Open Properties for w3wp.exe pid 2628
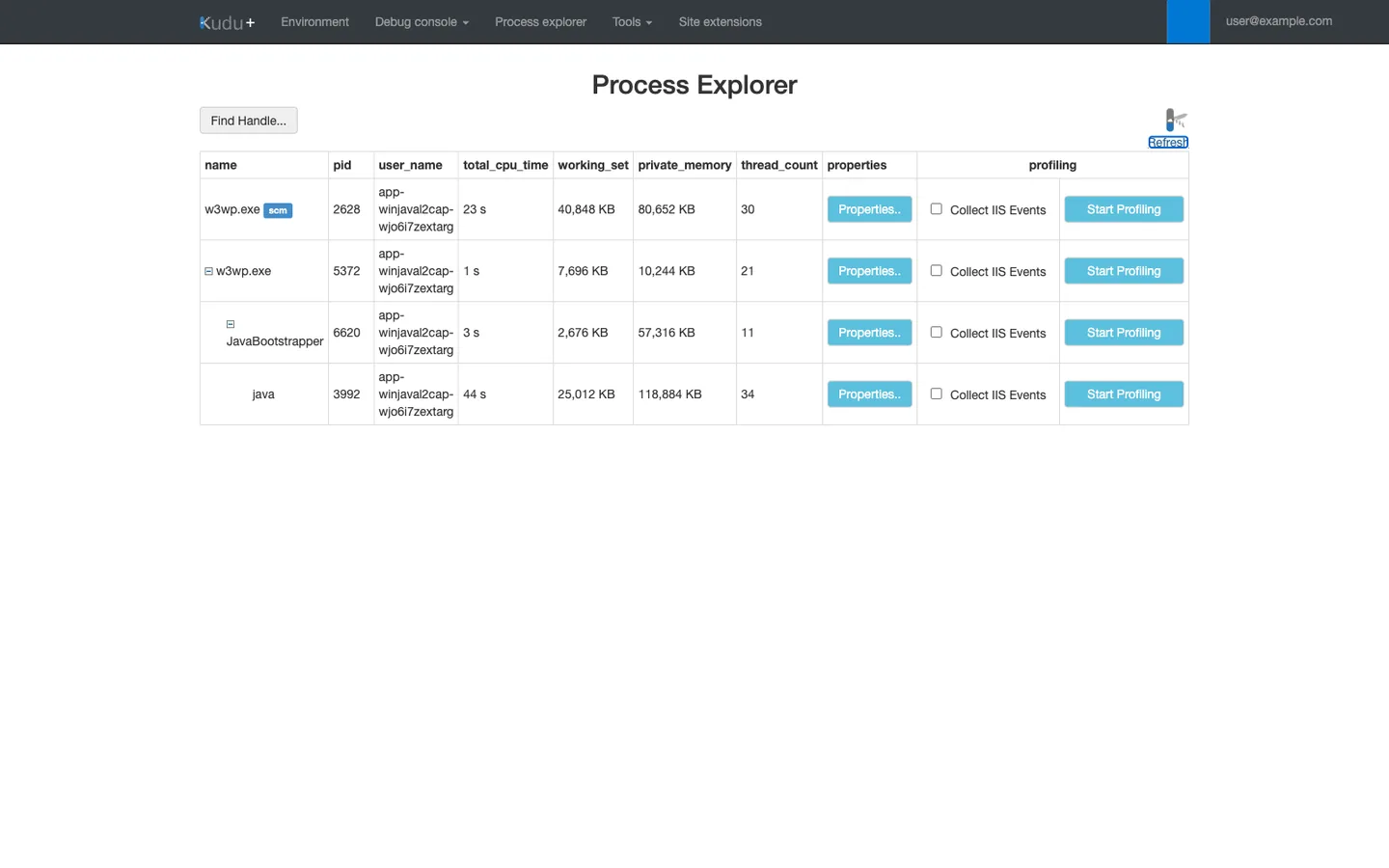The height and width of the screenshot is (868, 1389). click(869, 209)
